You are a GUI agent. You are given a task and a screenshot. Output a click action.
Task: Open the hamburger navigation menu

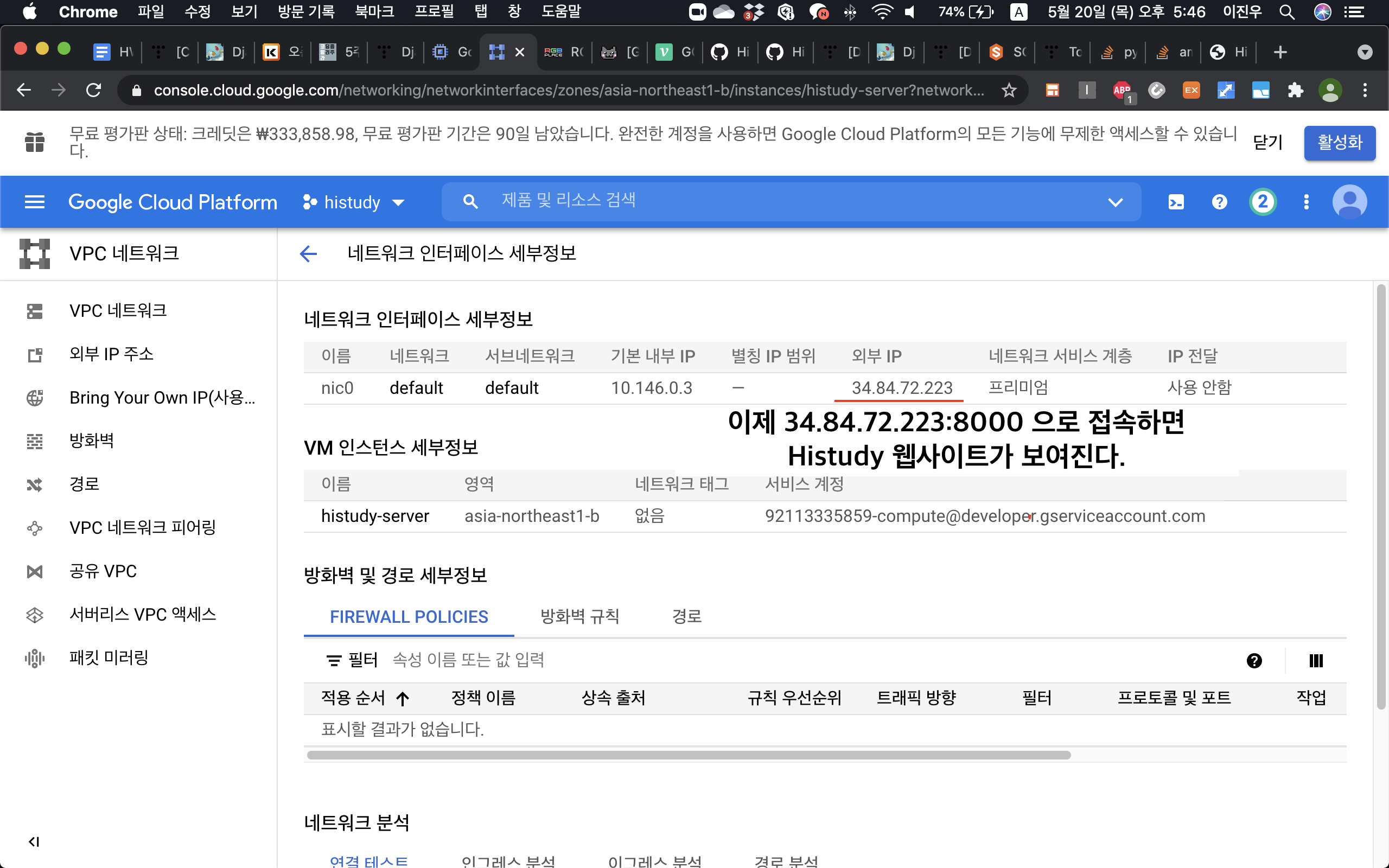click(x=34, y=202)
